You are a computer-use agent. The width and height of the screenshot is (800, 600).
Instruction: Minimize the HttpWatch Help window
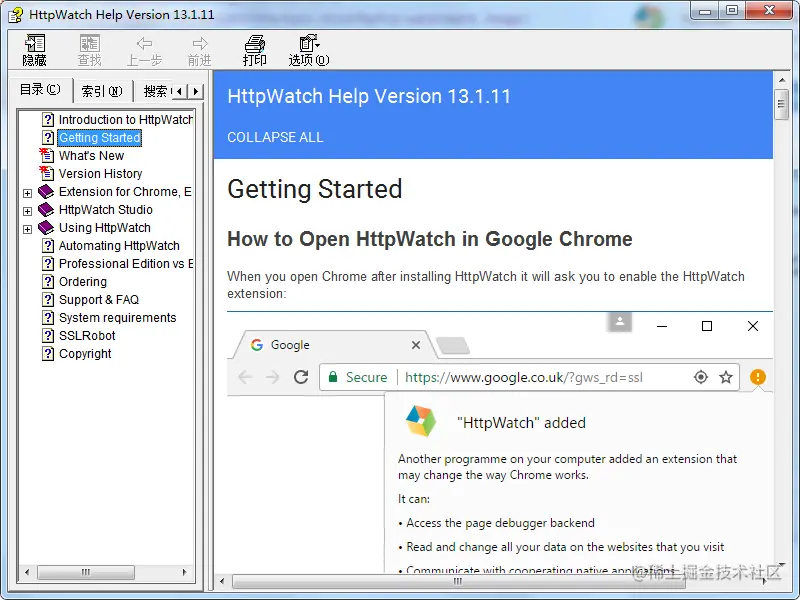pyautogui.click(x=705, y=11)
